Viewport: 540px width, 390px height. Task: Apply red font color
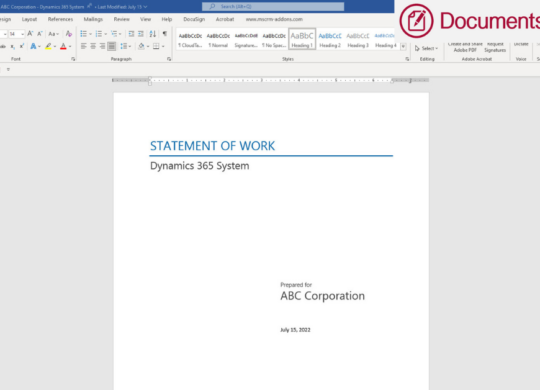point(63,46)
